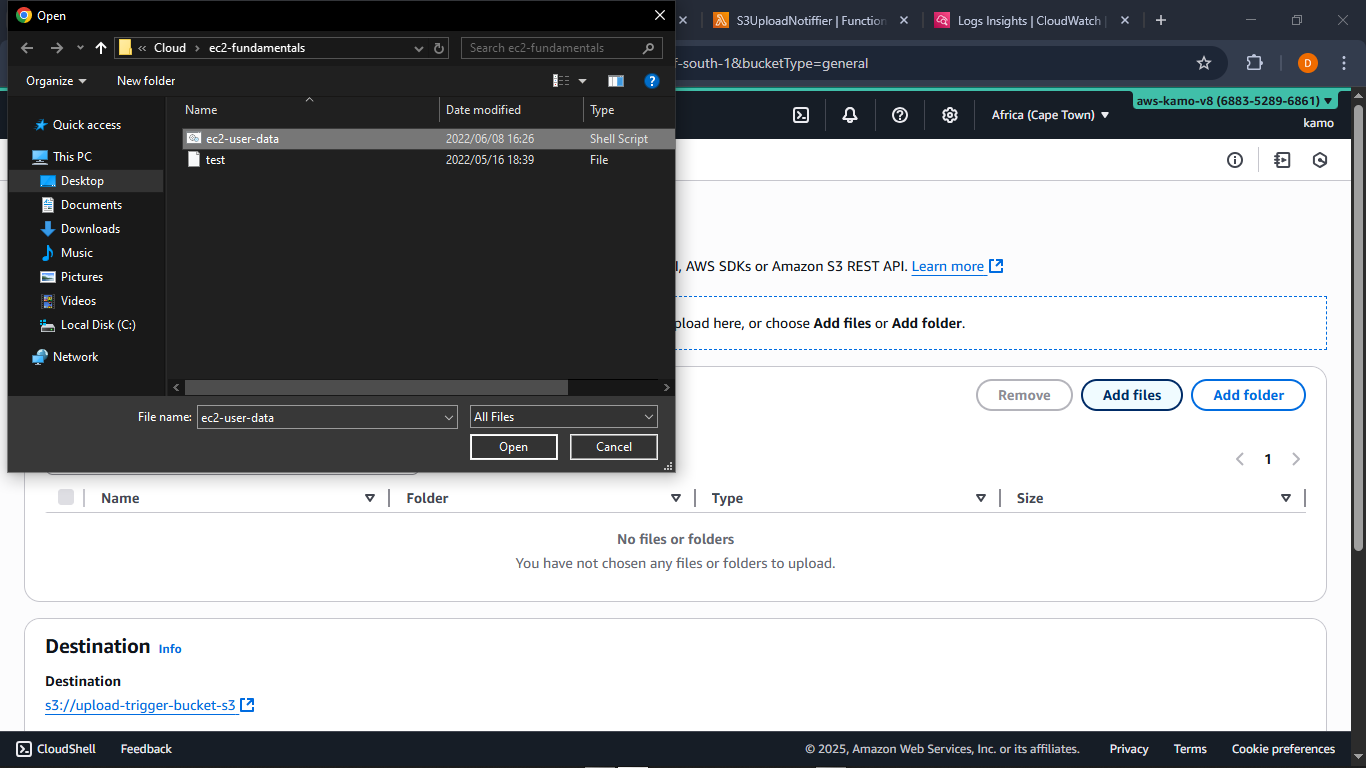Open AWS support help icon

pos(900,115)
